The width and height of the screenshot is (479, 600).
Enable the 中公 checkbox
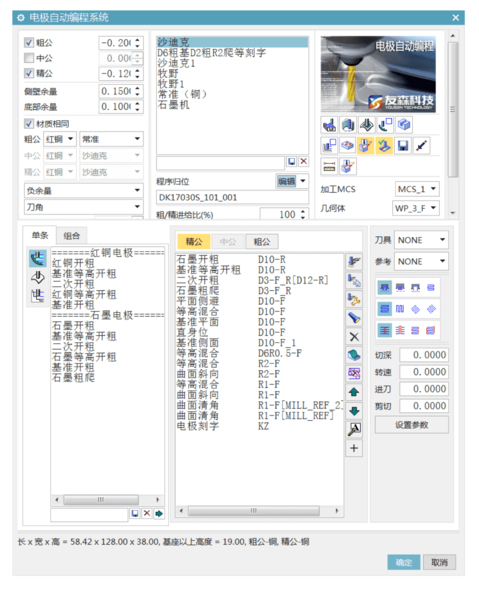coord(29,58)
